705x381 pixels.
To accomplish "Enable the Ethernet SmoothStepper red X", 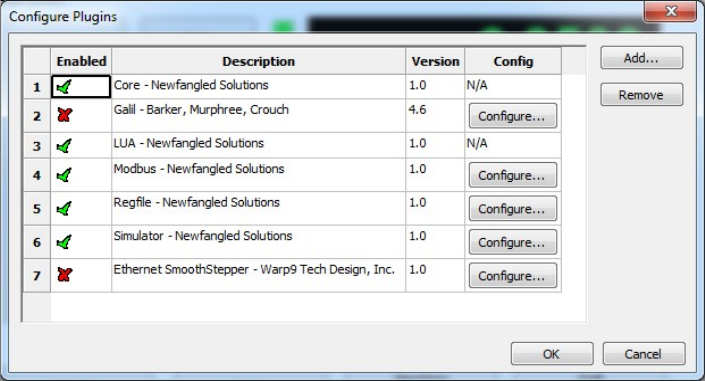I will click(x=64, y=275).
